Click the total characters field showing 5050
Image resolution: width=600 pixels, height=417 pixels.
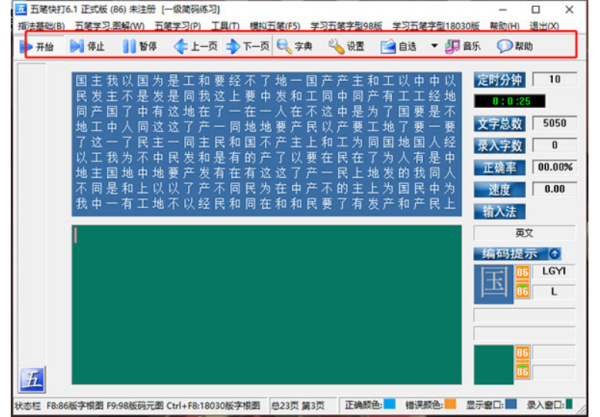(x=554, y=123)
